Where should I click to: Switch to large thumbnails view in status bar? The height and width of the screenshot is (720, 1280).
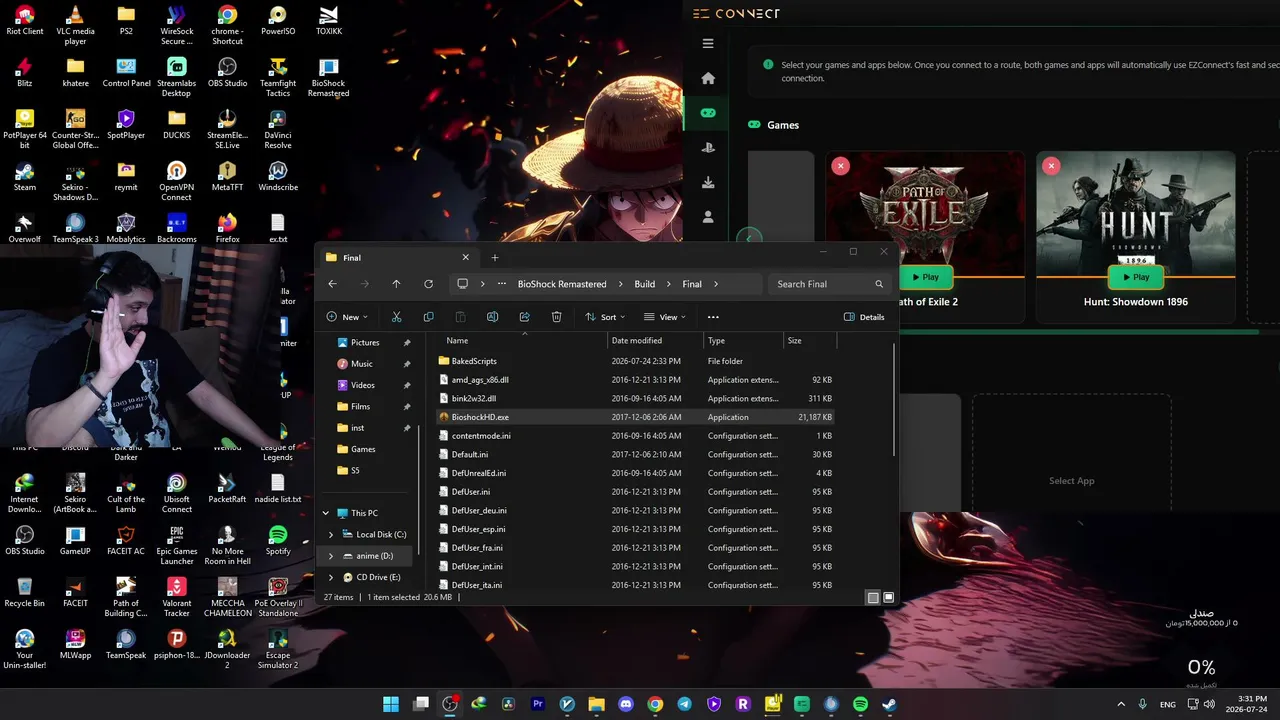tap(888, 597)
